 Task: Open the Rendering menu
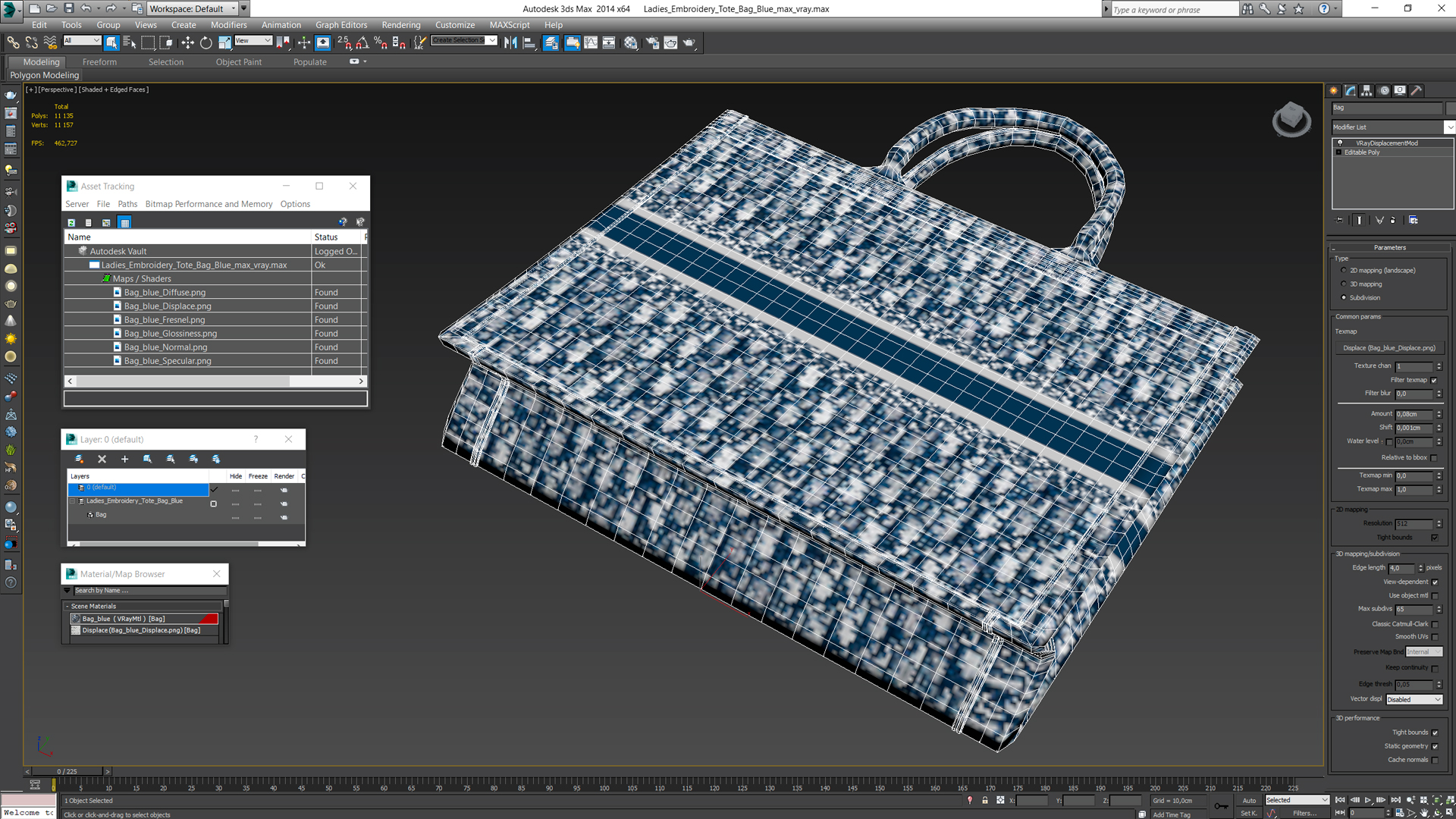click(x=400, y=25)
